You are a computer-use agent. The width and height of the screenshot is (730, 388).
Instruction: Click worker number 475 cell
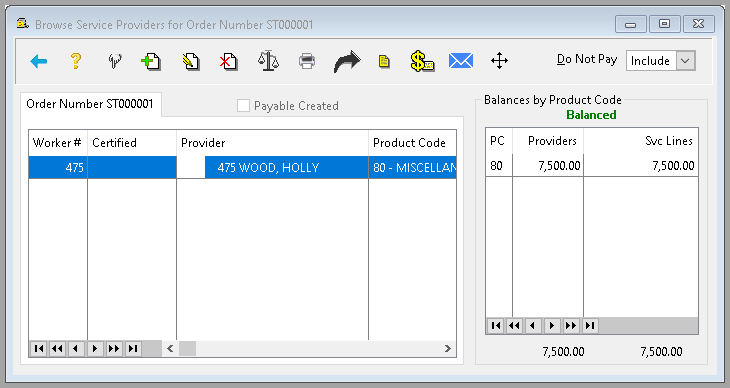58,168
